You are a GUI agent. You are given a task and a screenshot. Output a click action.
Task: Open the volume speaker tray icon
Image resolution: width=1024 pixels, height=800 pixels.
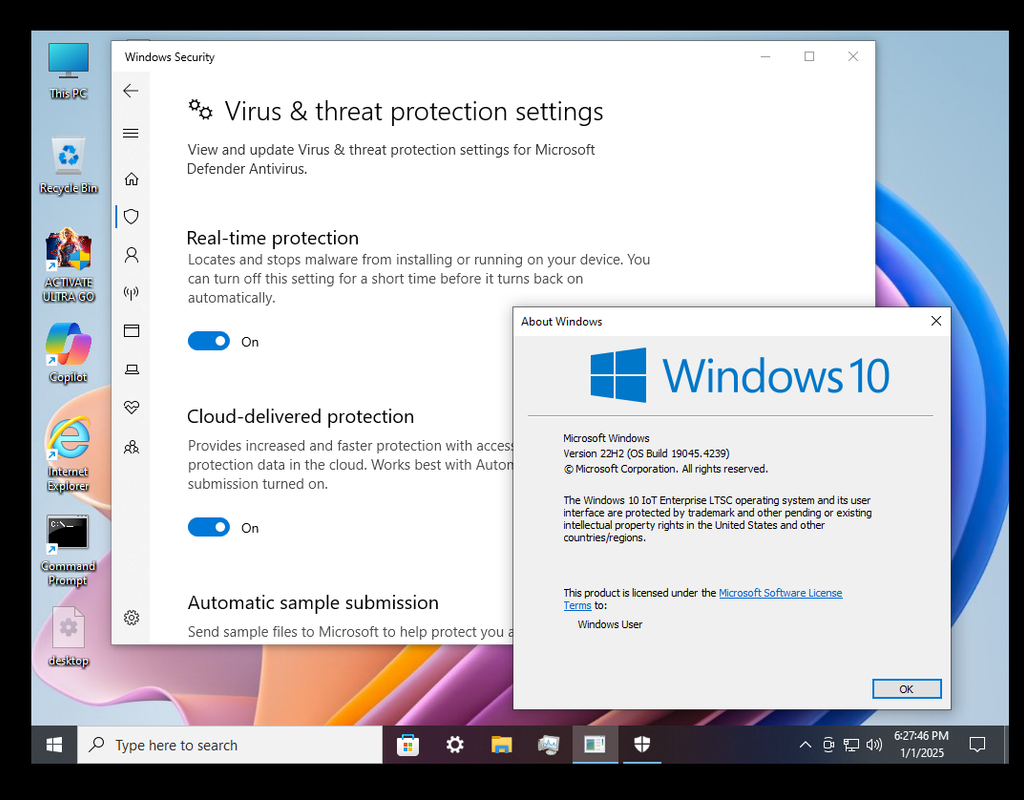[874, 744]
